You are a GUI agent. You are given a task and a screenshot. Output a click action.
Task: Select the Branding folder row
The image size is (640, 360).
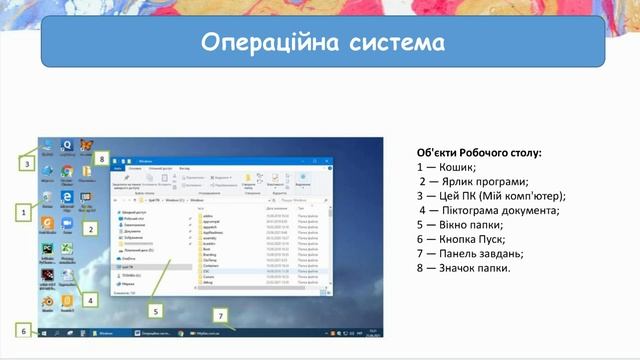261,255
